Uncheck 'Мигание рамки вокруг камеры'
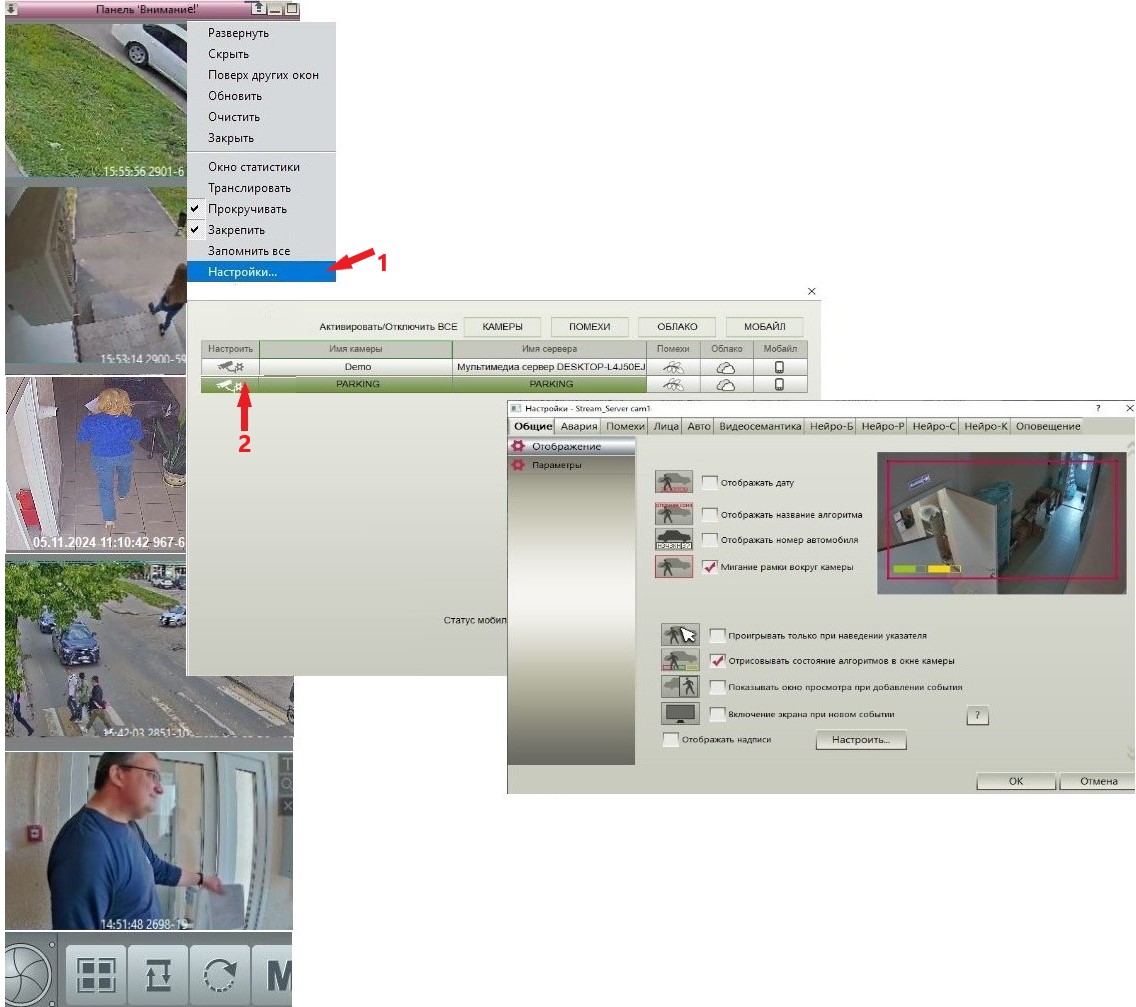This screenshot has height=1007, width=1136. (710, 567)
